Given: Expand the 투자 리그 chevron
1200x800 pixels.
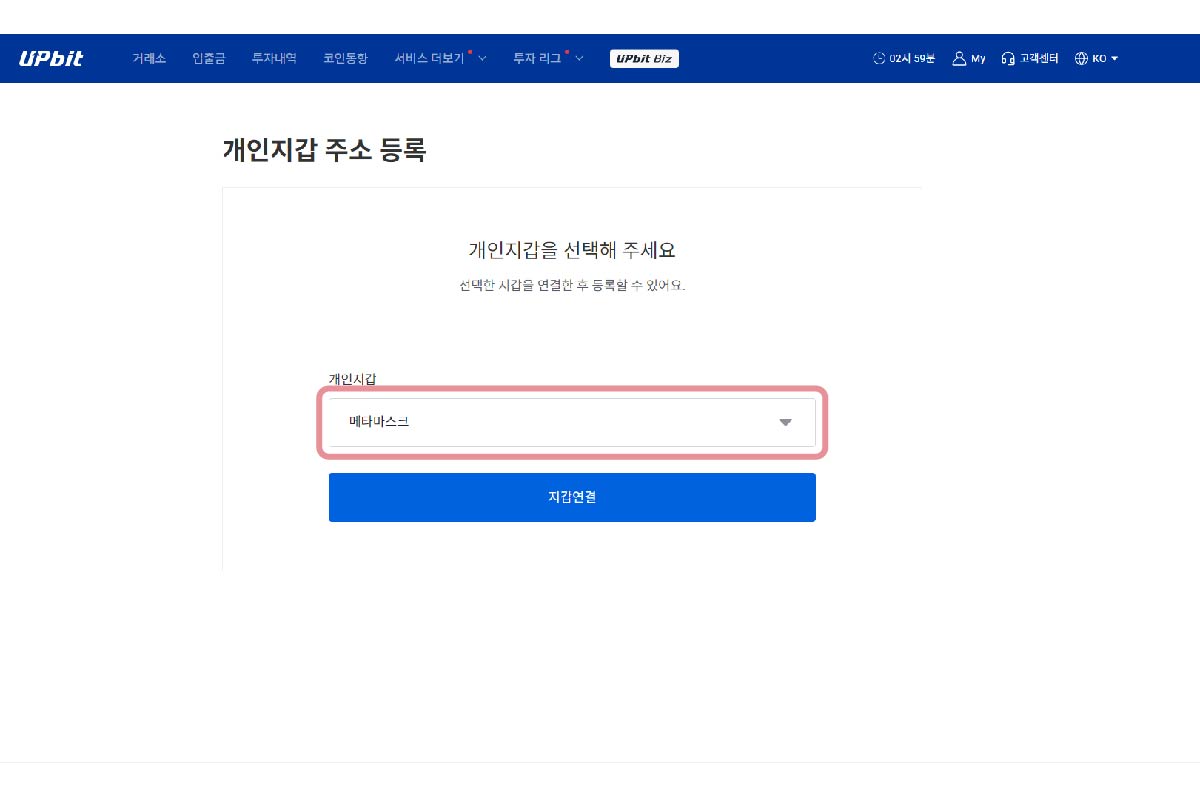Looking at the screenshot, I should [579, 59].
